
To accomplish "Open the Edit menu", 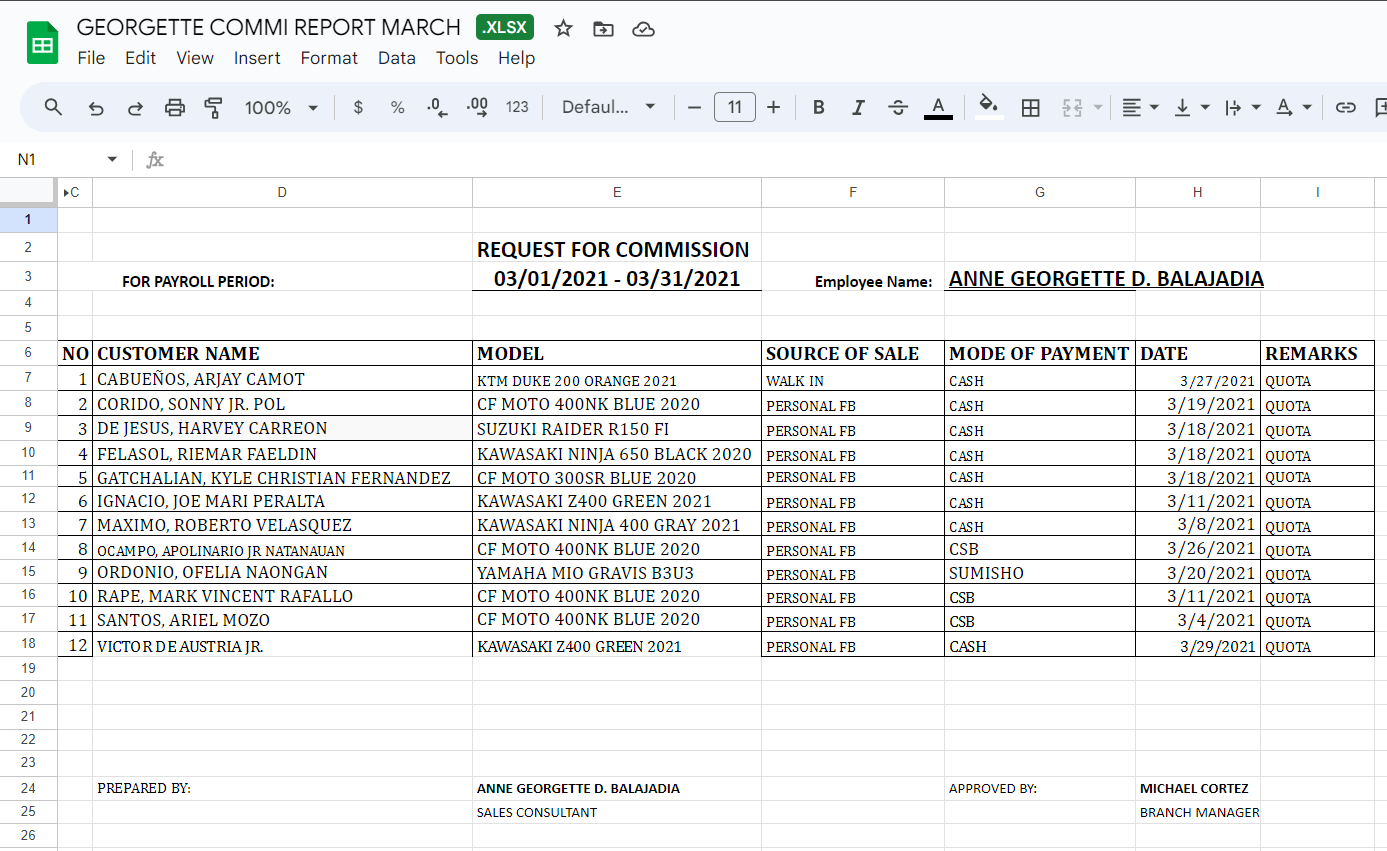I will [140, 58].
